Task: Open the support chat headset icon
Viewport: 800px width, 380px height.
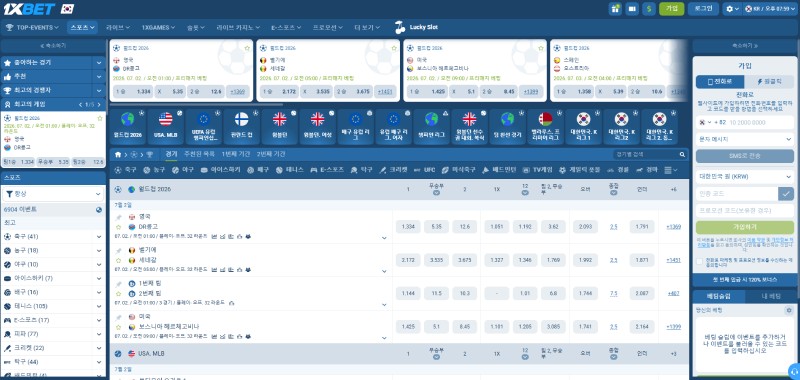Action: click(x=793, y=371)
